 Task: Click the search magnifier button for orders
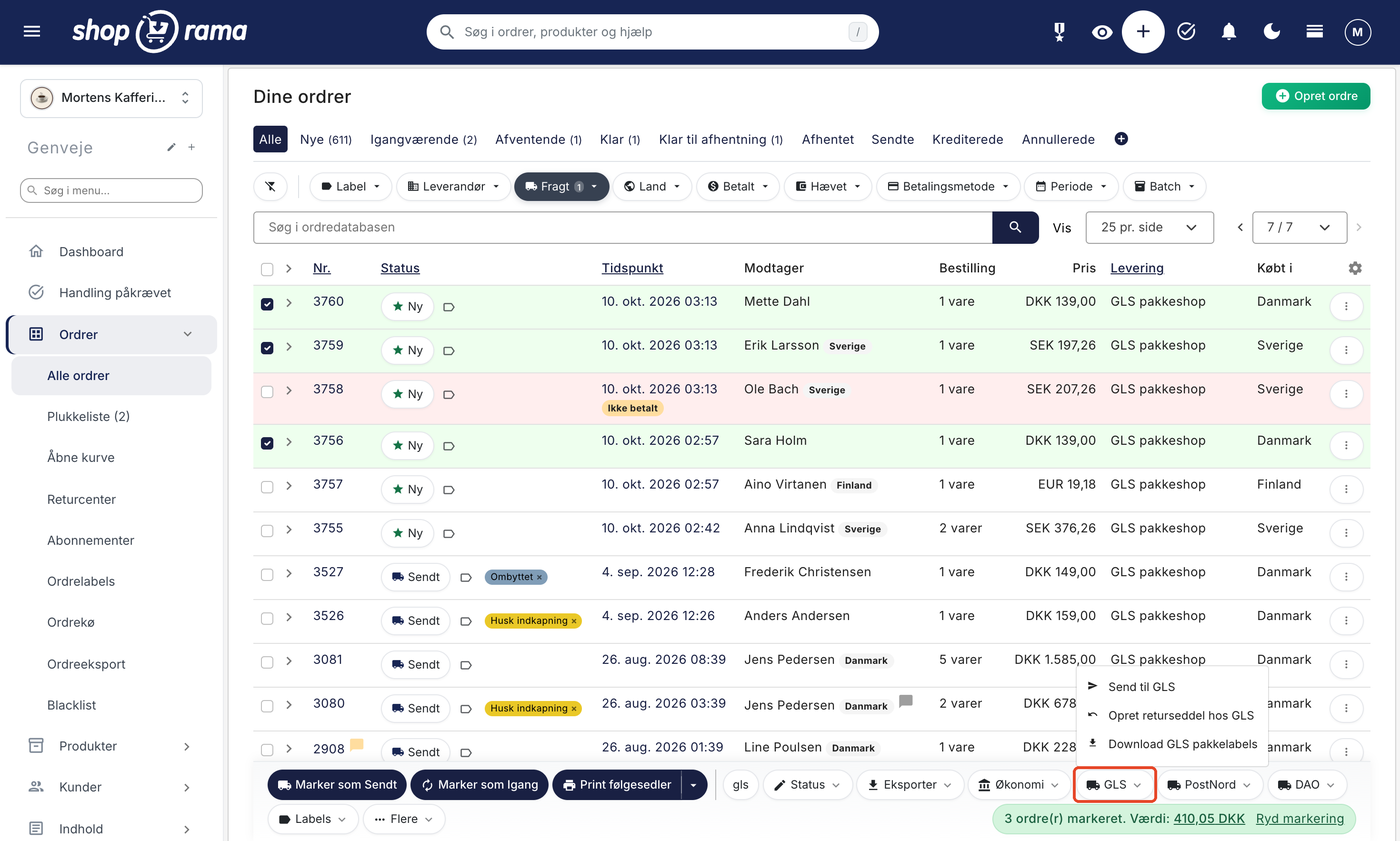coord(1016,228)
